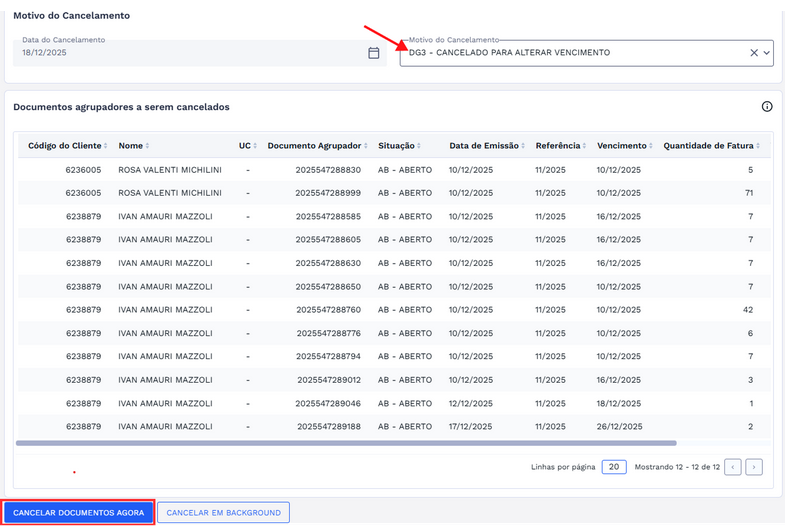787x532 pixels.
Task: Clear the selected cancellation reason with X
Action: (x=754, y=53)
